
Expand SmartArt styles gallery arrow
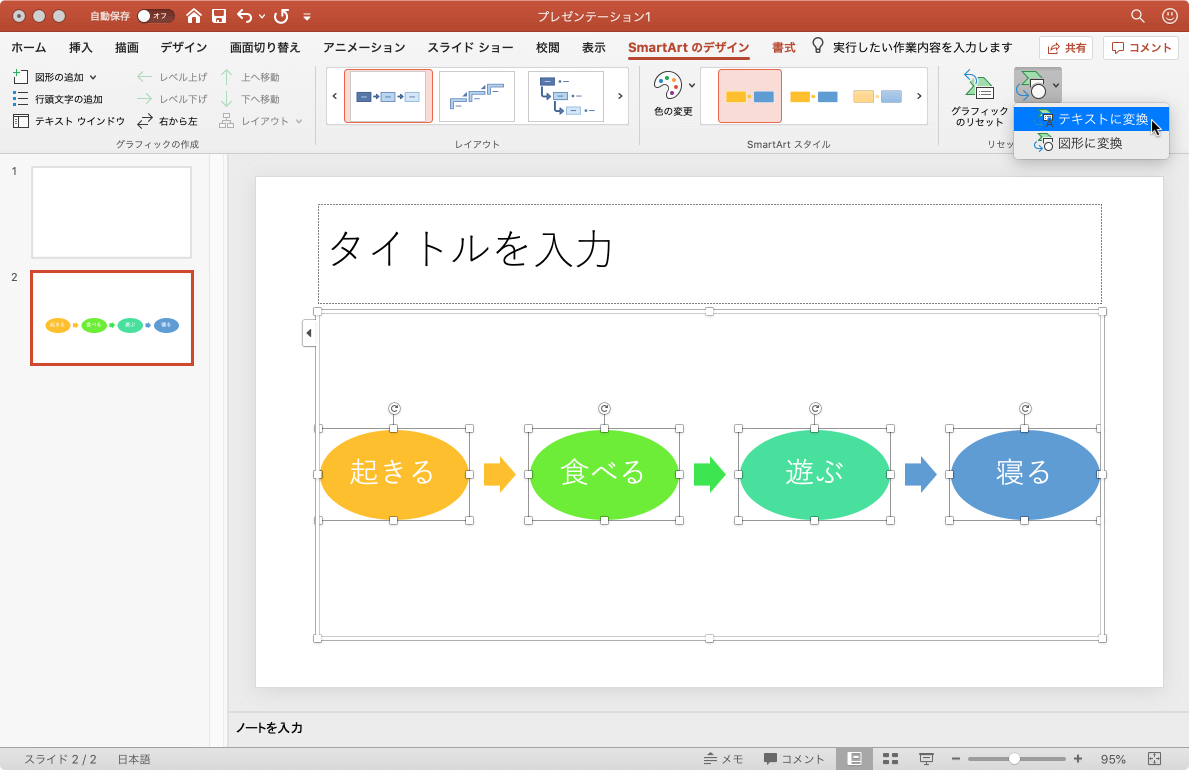pyautogui.click(x=919, y=96)
